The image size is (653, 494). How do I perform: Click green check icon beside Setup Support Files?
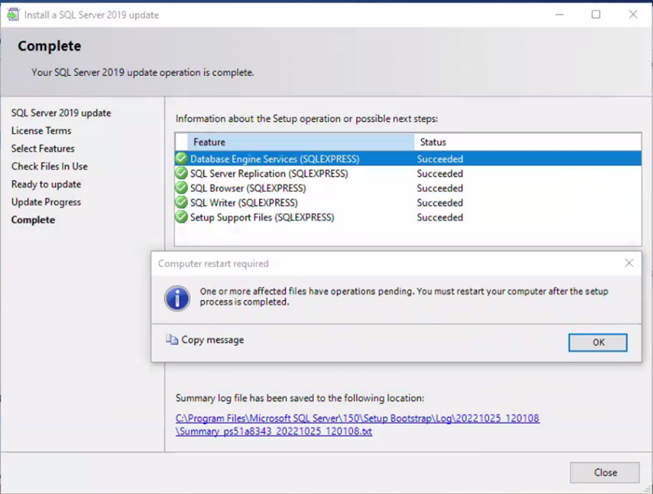[x=181, y=217]
